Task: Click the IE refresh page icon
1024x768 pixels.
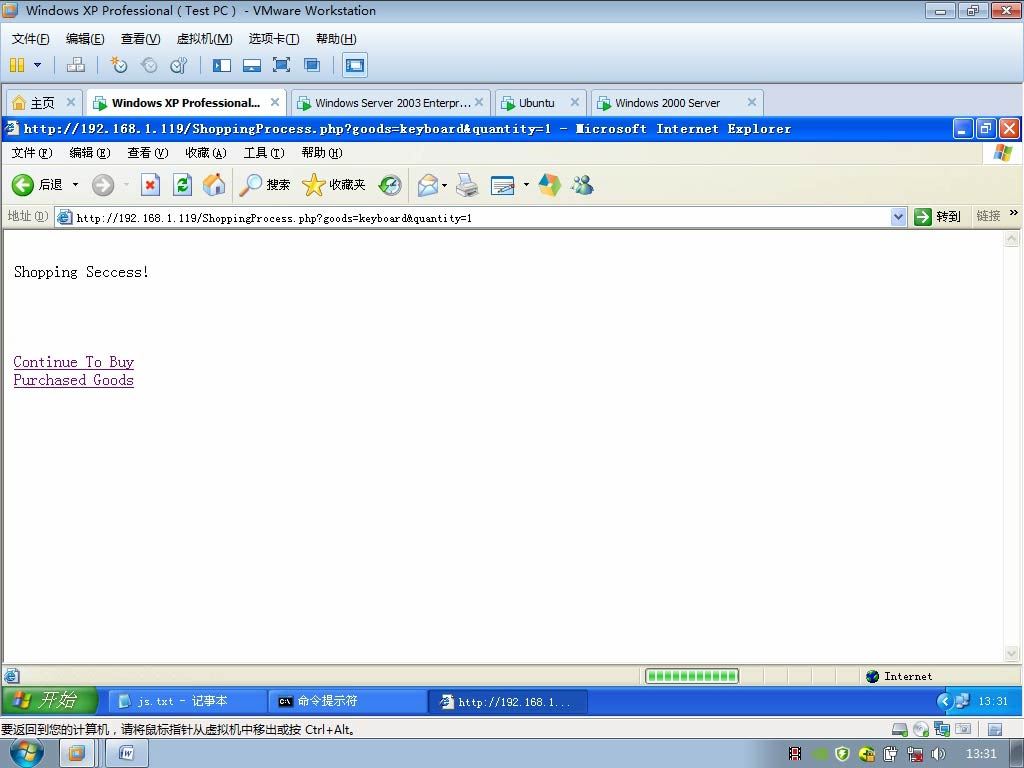Action: pyautogui.click(x=182, y=185)
